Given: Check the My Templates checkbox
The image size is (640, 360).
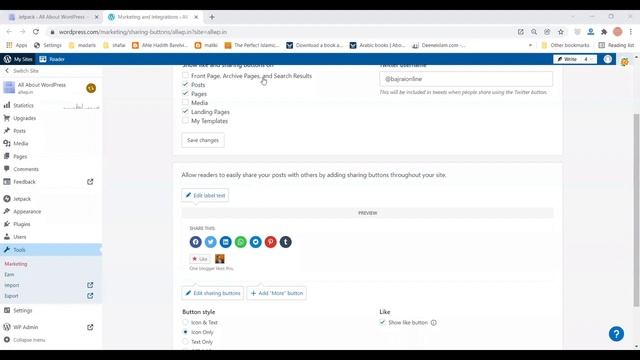Looking at the screenshot, I should pyautogui.click(x=185, y=120).
